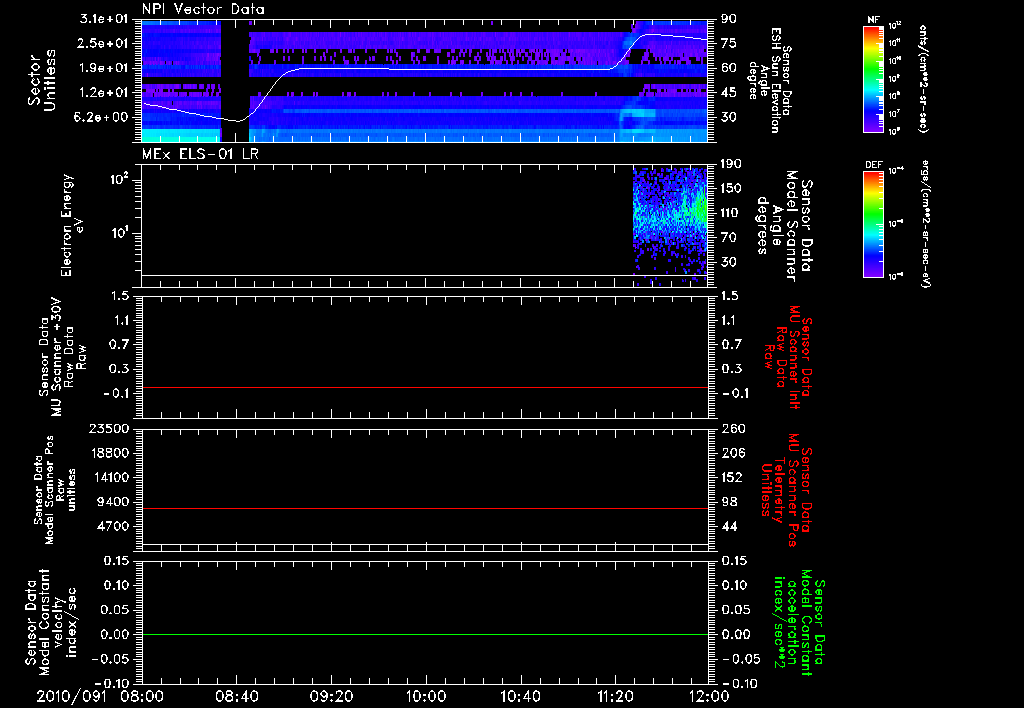Screen dimensions: 1024x708
Task: Click the 'NF' label above color bar
Action: coord(874,20)
